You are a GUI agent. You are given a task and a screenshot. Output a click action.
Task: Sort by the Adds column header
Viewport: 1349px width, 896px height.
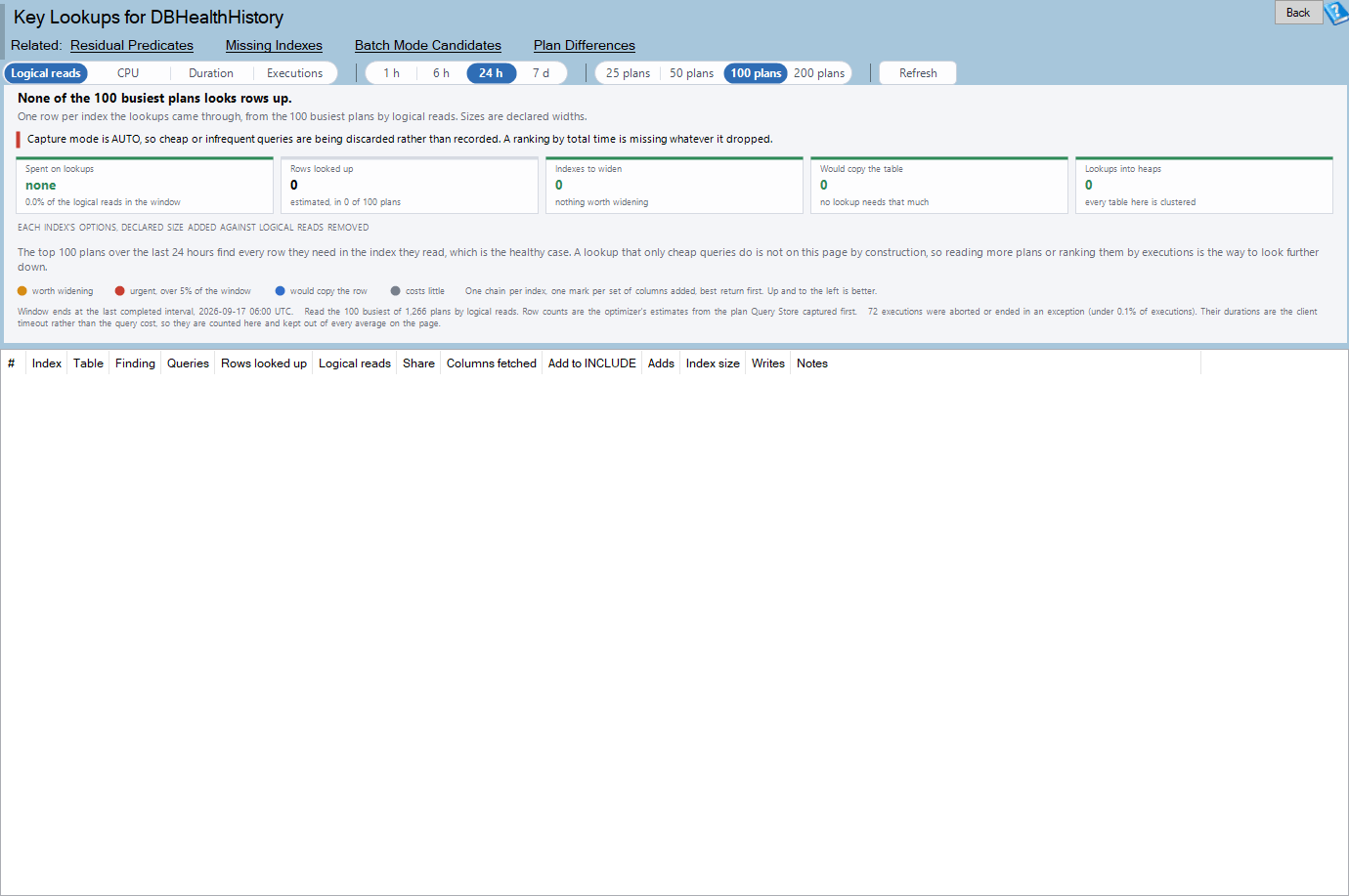coord(661,363)
